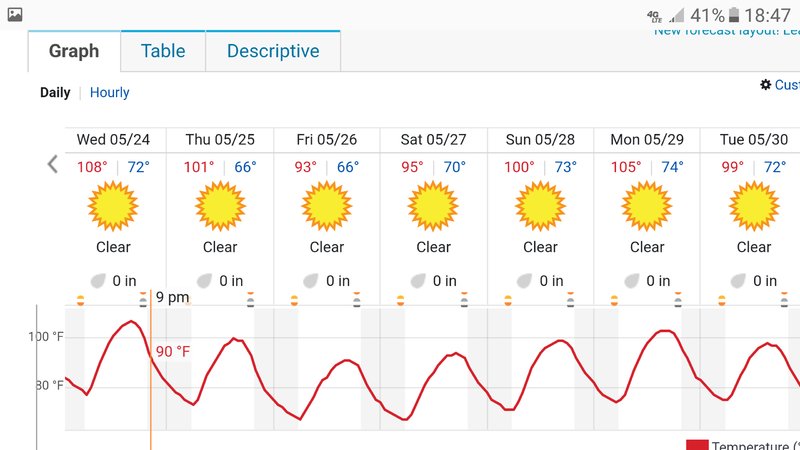Image resolution: width=800 pixels, height=450 pixels.
Task: Select the Tue 05/30 day header
Action: click(x=754, y=139)
